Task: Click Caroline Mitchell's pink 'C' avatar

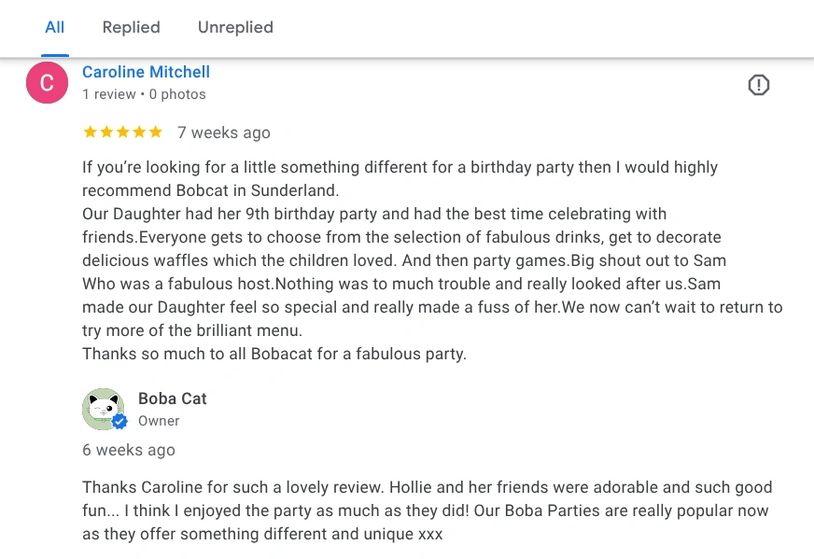Action: click(x=46, y=83)
